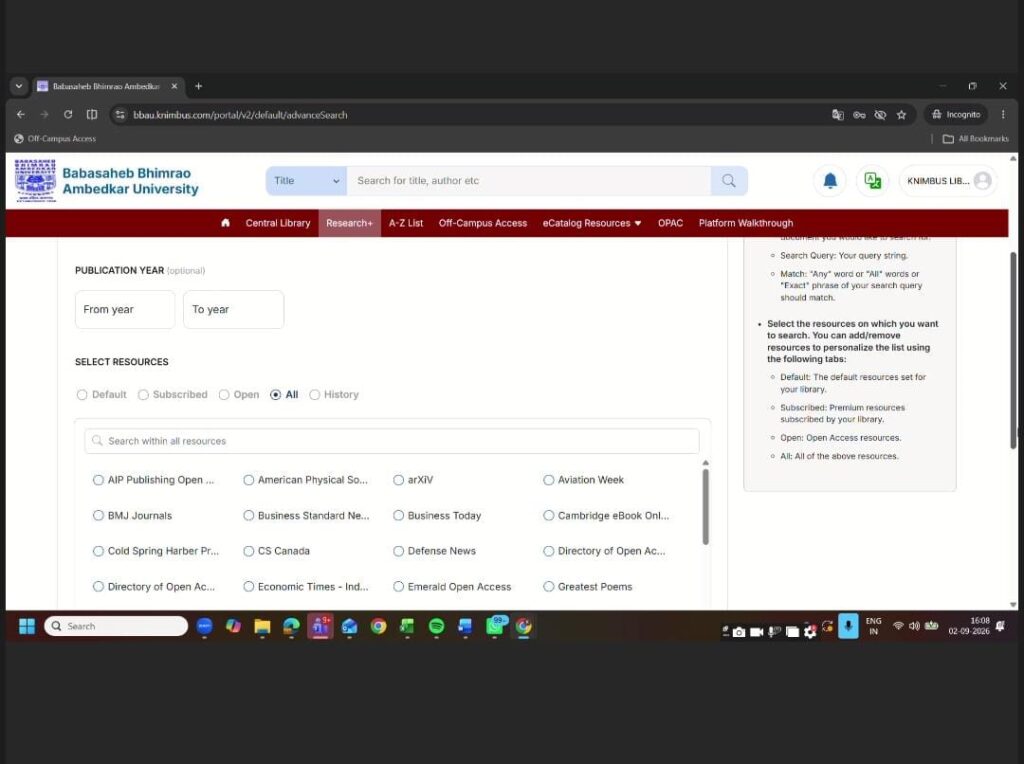Screen dimensions: 1024x764
Task: Close the Babasaheb Bhimrao Ambedkar tab
Action: pyautogui.click(x=174, y=86)
